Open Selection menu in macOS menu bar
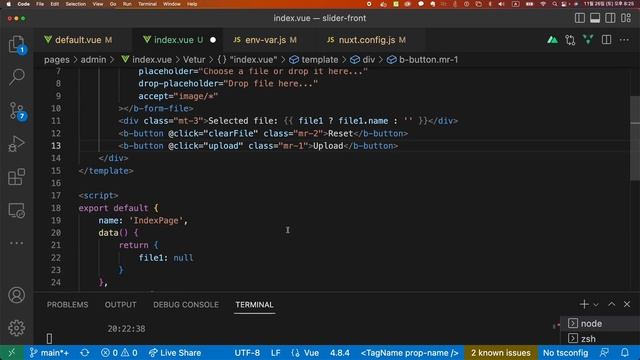The image size is (640, 360). (x=76, y=4)
